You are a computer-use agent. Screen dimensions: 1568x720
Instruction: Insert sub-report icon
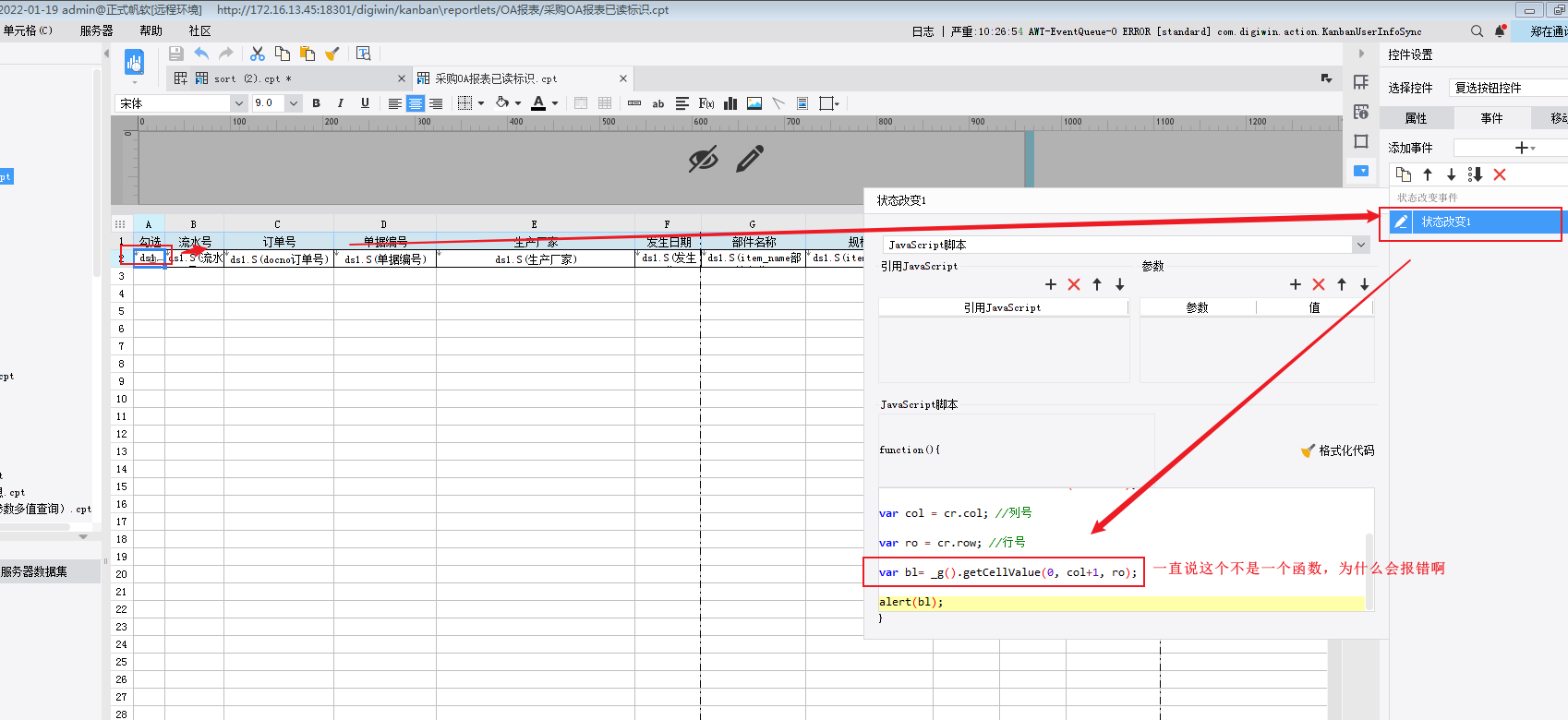pyautogui.click(x=802, y=103)
